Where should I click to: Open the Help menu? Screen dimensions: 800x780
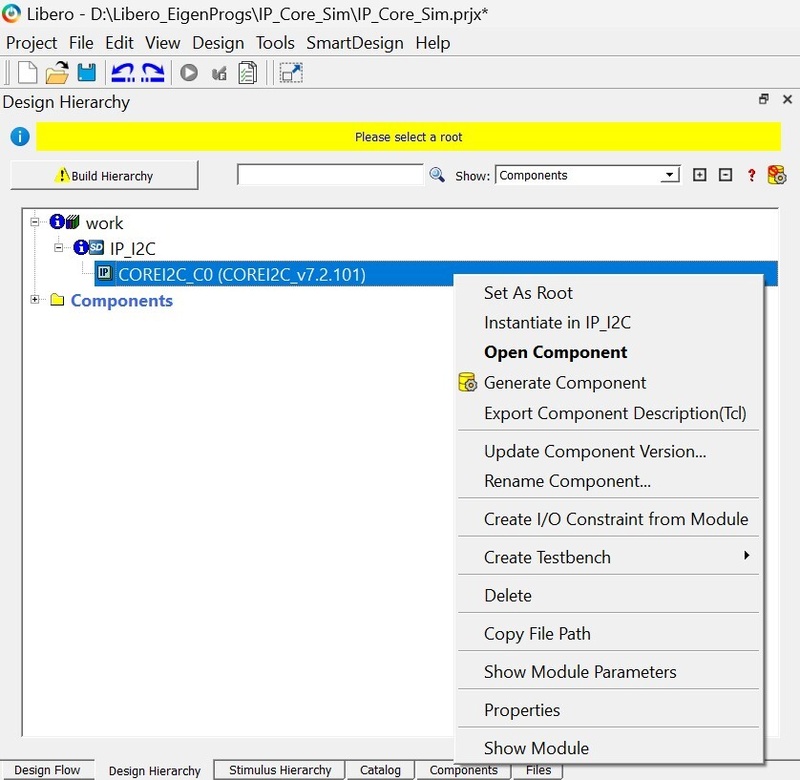tap(433, 43)
